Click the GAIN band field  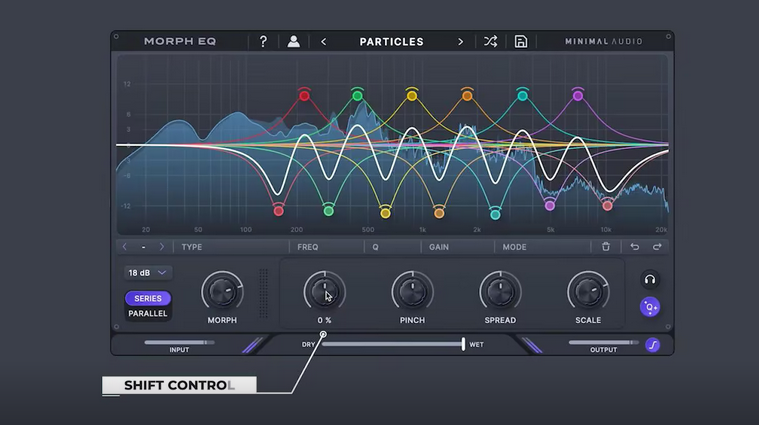458,247
